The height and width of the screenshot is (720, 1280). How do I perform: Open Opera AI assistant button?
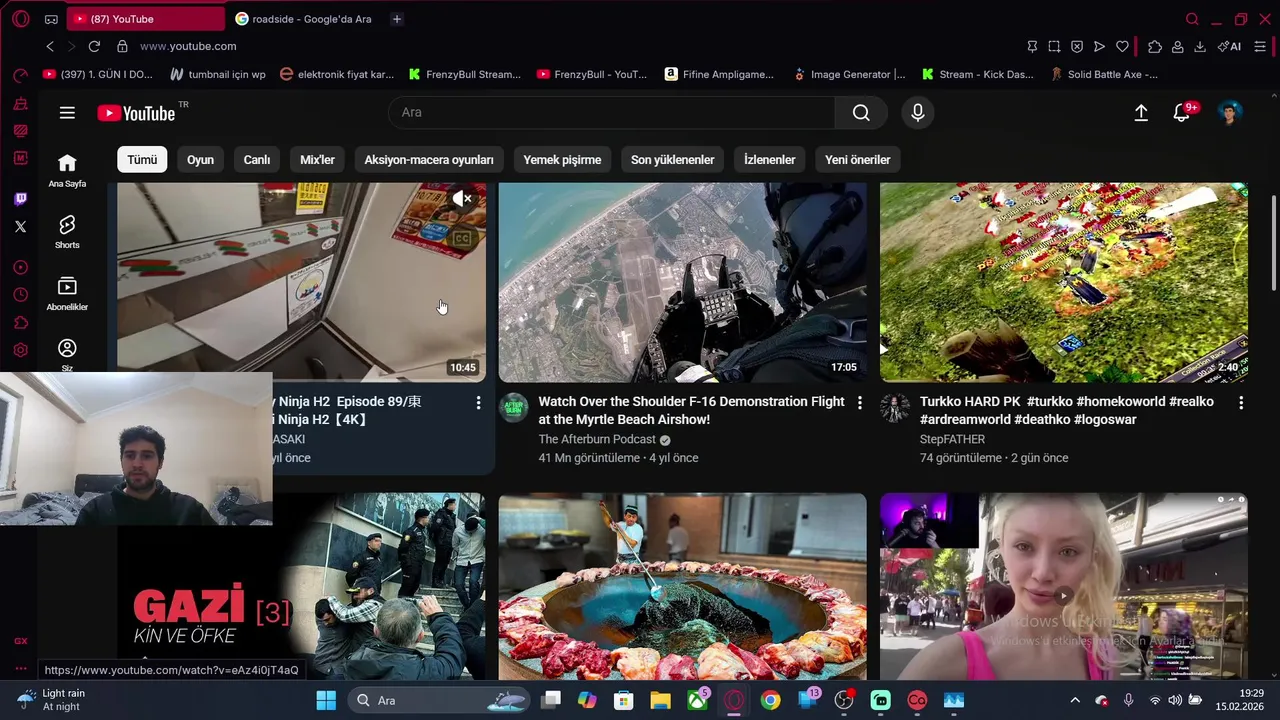pos(1229,46)
